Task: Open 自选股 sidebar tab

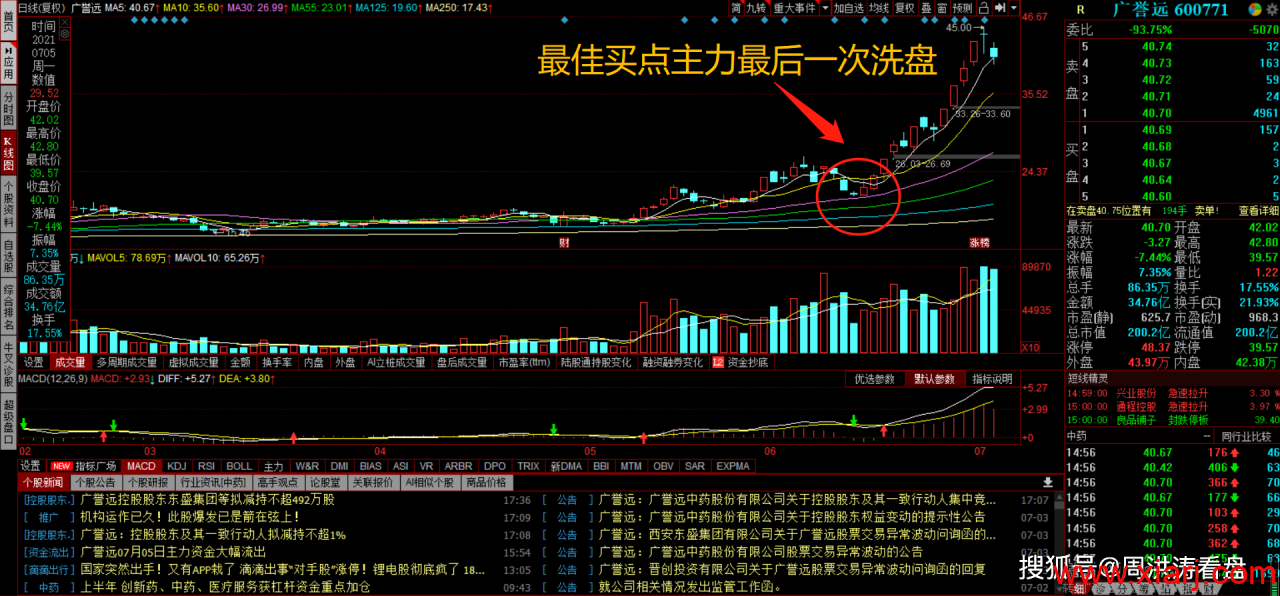Action: point(8,257)
